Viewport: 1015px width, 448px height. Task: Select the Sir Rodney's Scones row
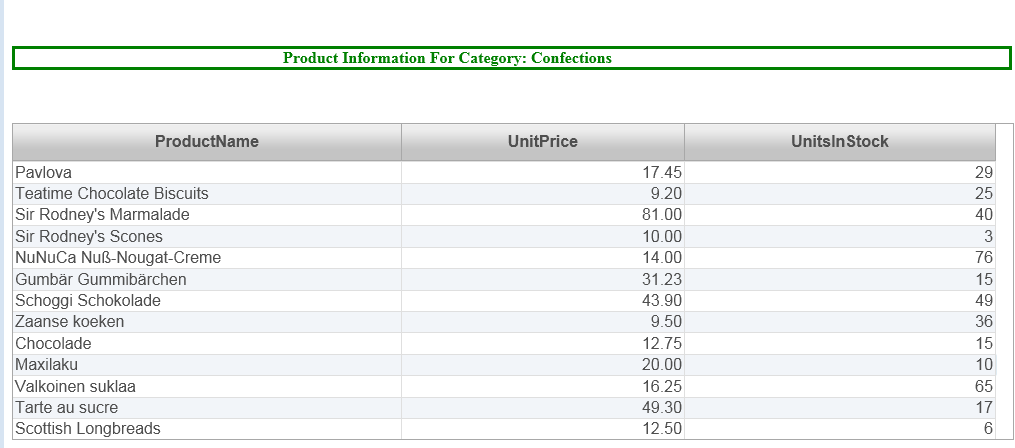click(89, 237)
